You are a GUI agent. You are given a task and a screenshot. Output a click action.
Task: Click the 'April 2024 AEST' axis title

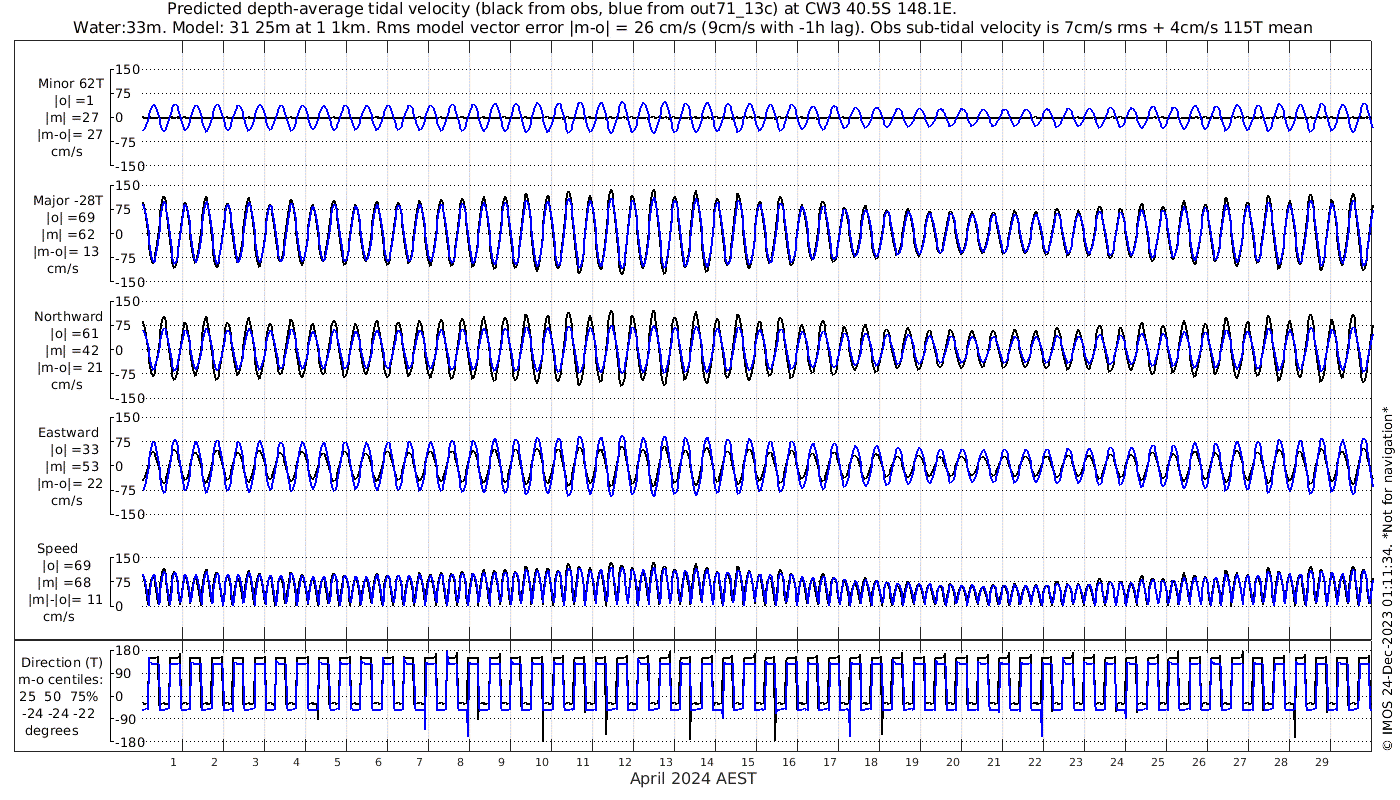693,778
